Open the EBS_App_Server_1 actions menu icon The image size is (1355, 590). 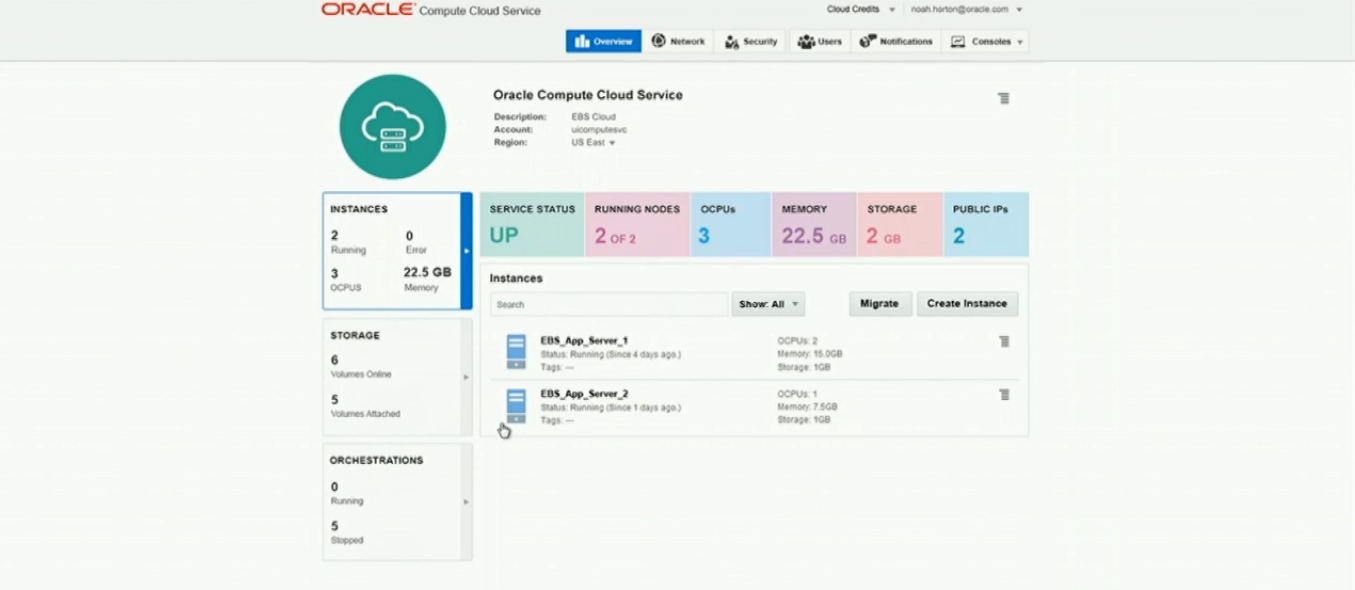point(1004,341)
